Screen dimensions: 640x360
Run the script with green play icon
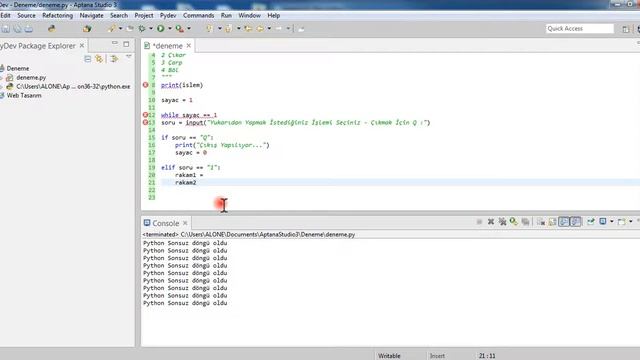pyautogui.click(x=161, y=29)
